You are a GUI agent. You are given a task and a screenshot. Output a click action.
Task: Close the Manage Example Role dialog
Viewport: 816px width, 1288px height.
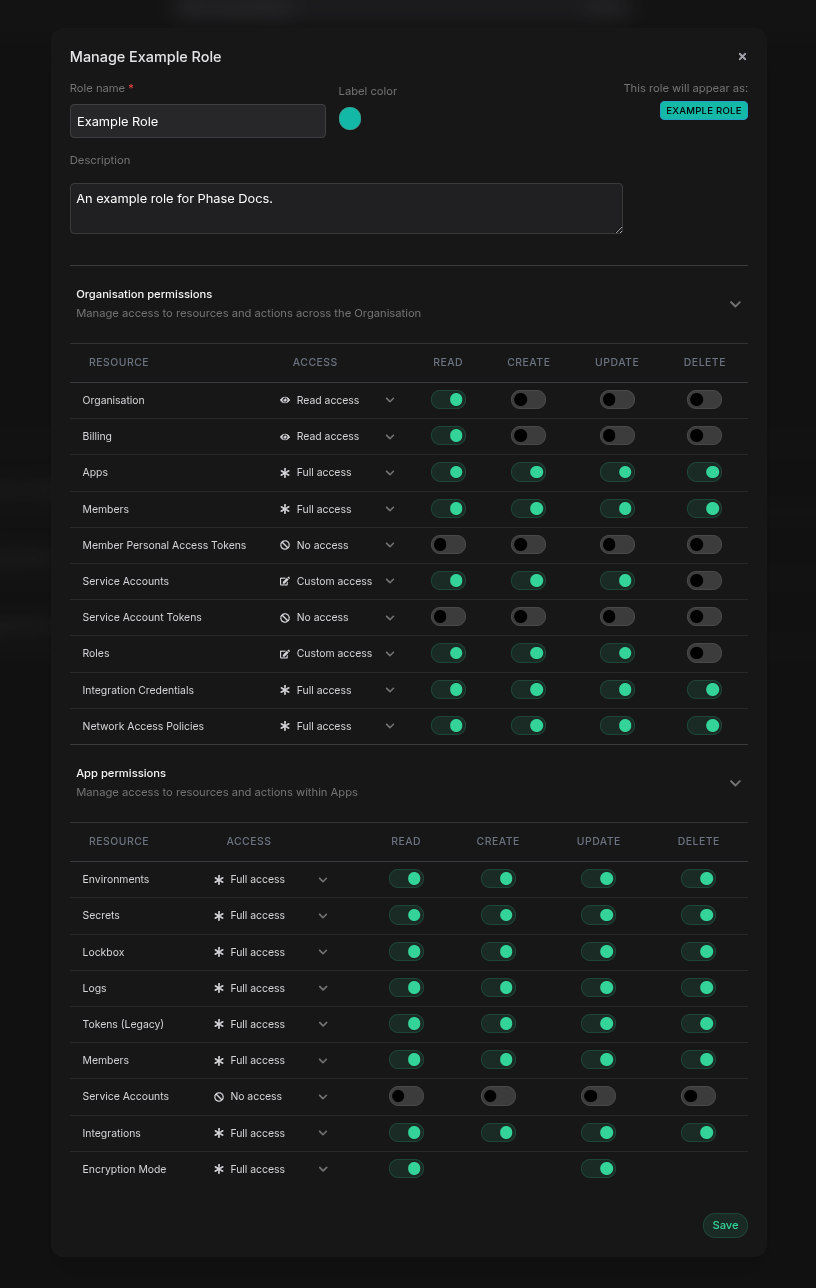[742, 57]
